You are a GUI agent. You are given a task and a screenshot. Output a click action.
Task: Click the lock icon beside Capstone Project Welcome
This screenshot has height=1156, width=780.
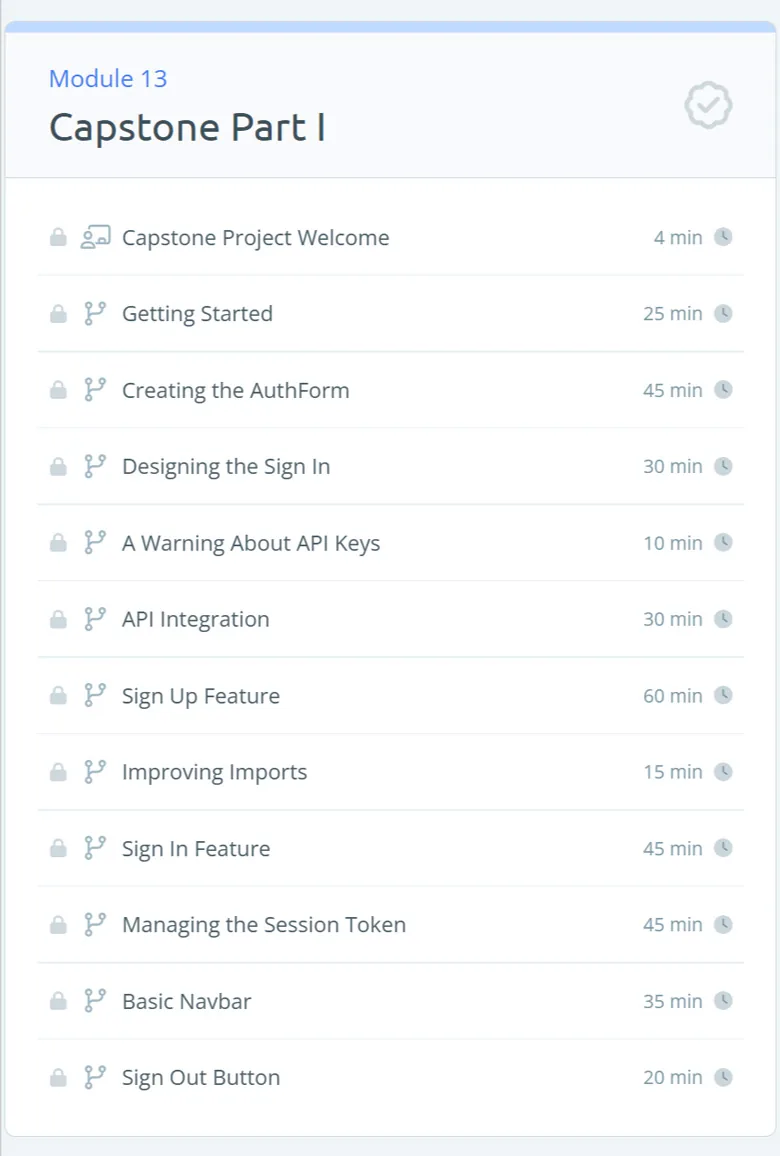click(58, 237)
